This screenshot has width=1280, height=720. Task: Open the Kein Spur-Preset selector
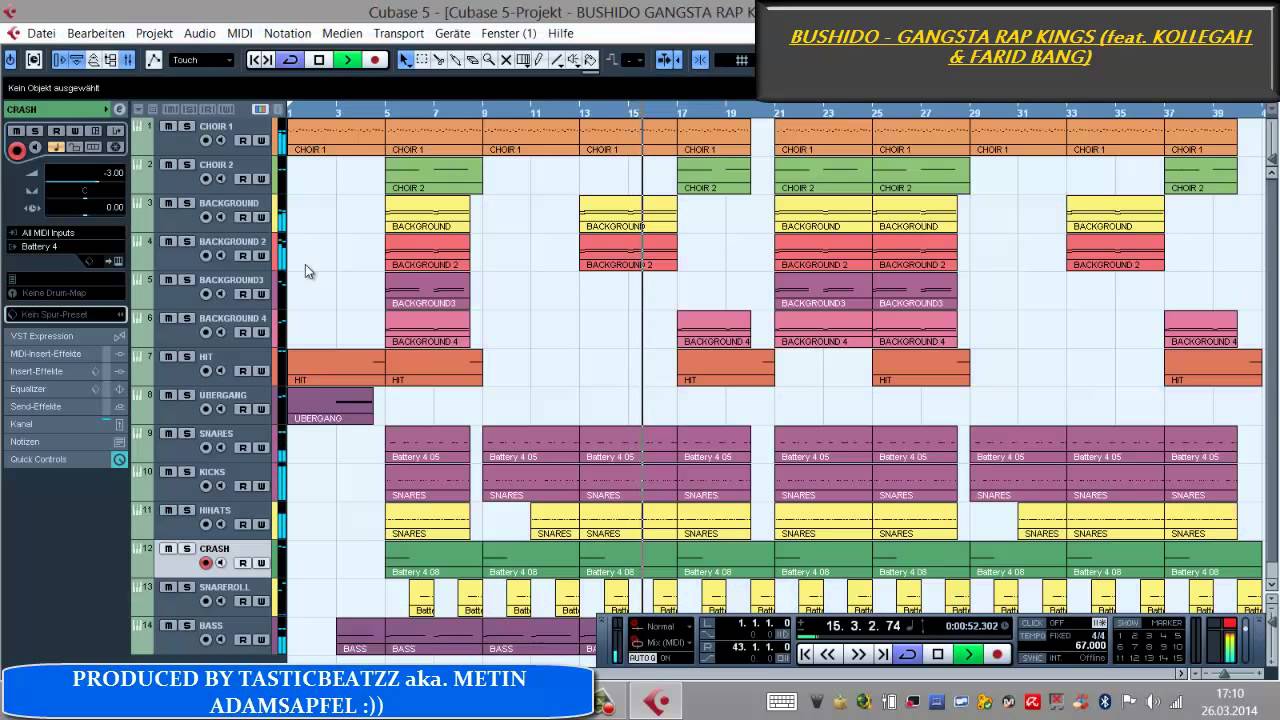point(66,314)
